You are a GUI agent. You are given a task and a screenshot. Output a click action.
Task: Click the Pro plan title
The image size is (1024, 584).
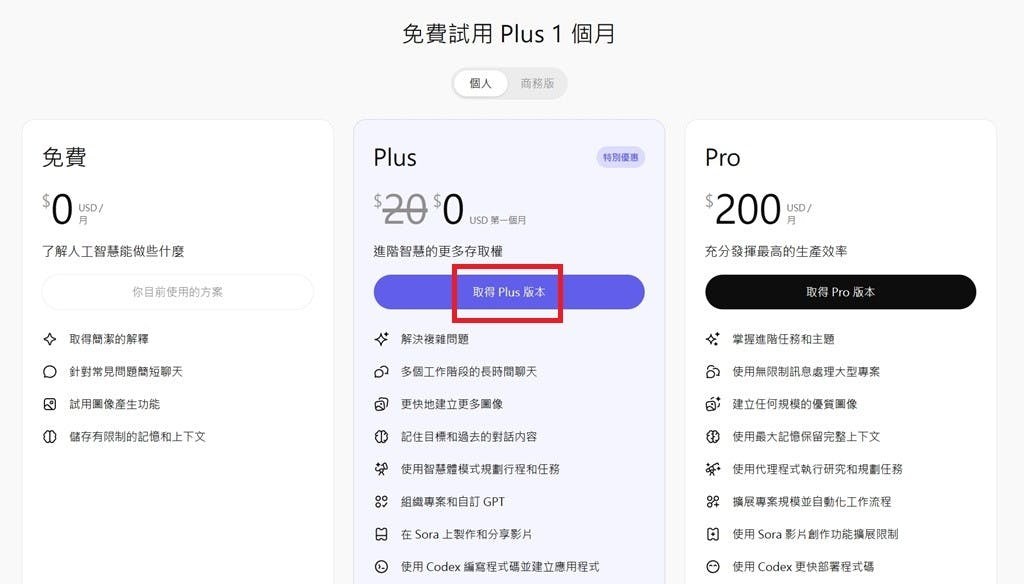click(722, 158)
